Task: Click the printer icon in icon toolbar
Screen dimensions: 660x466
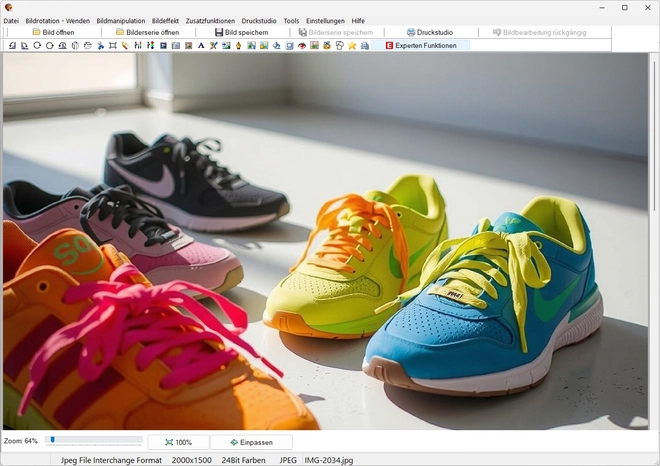Action: (x=365, y=45)
